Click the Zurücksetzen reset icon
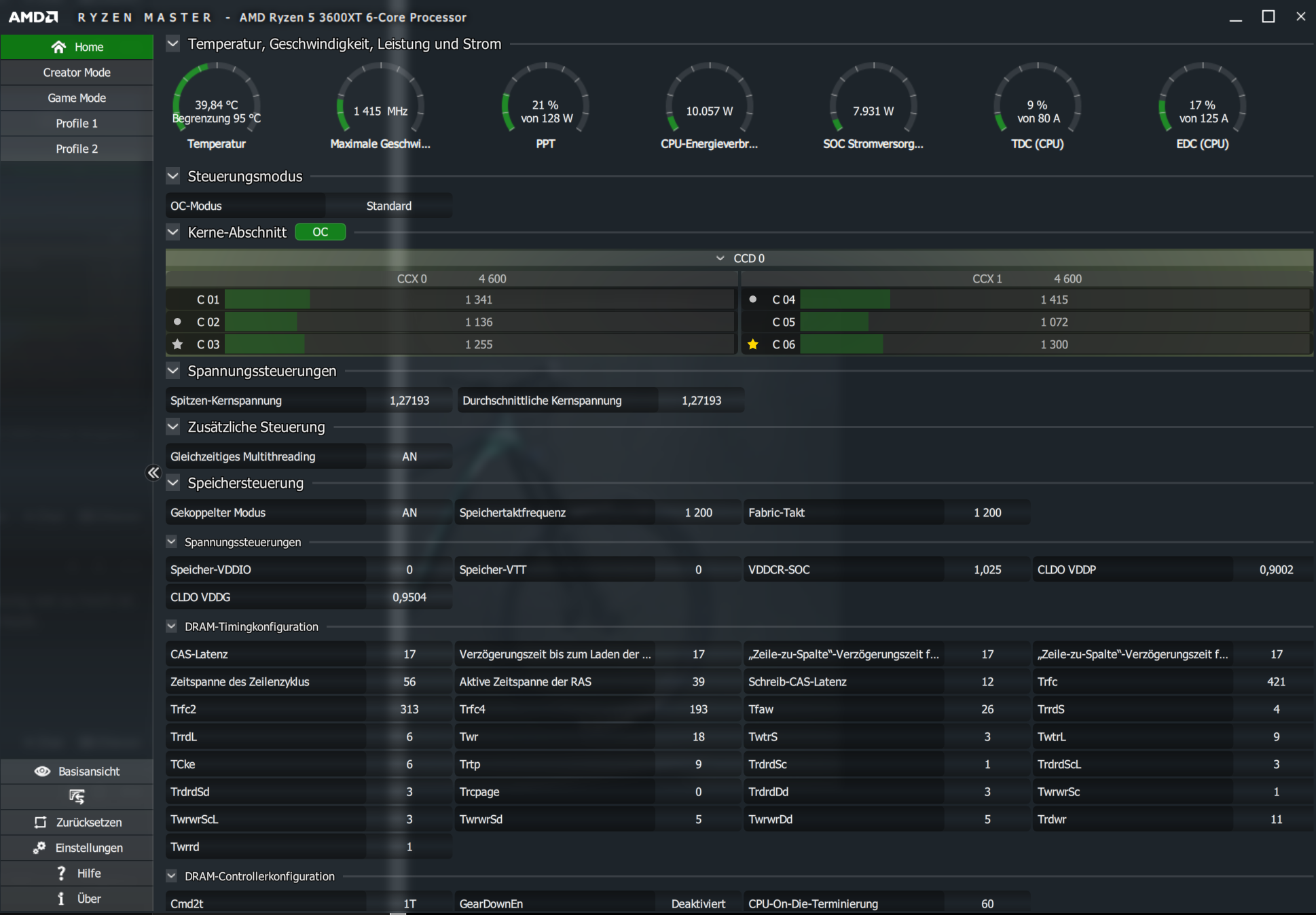Viewport: 1316px width, 915px height. [40, 822]
